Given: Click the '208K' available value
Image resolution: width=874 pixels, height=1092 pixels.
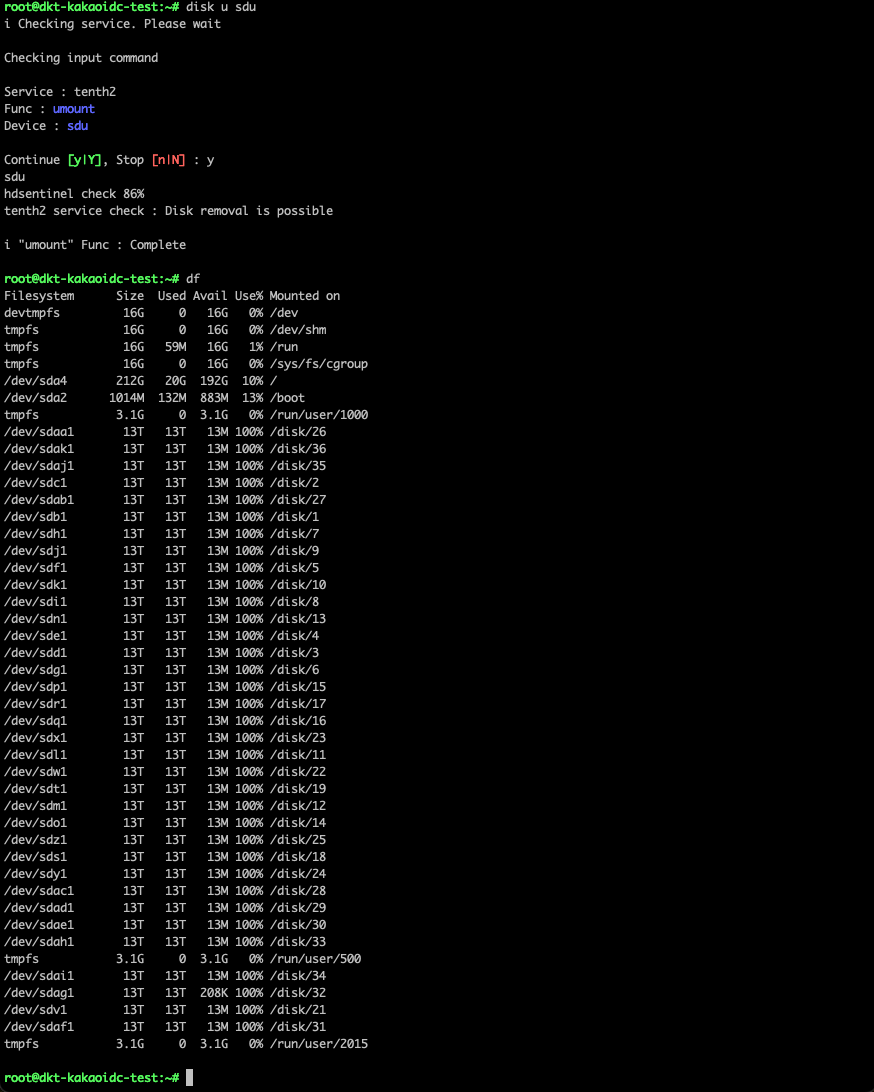Looking at the screenshot, I should pos(214,993).
